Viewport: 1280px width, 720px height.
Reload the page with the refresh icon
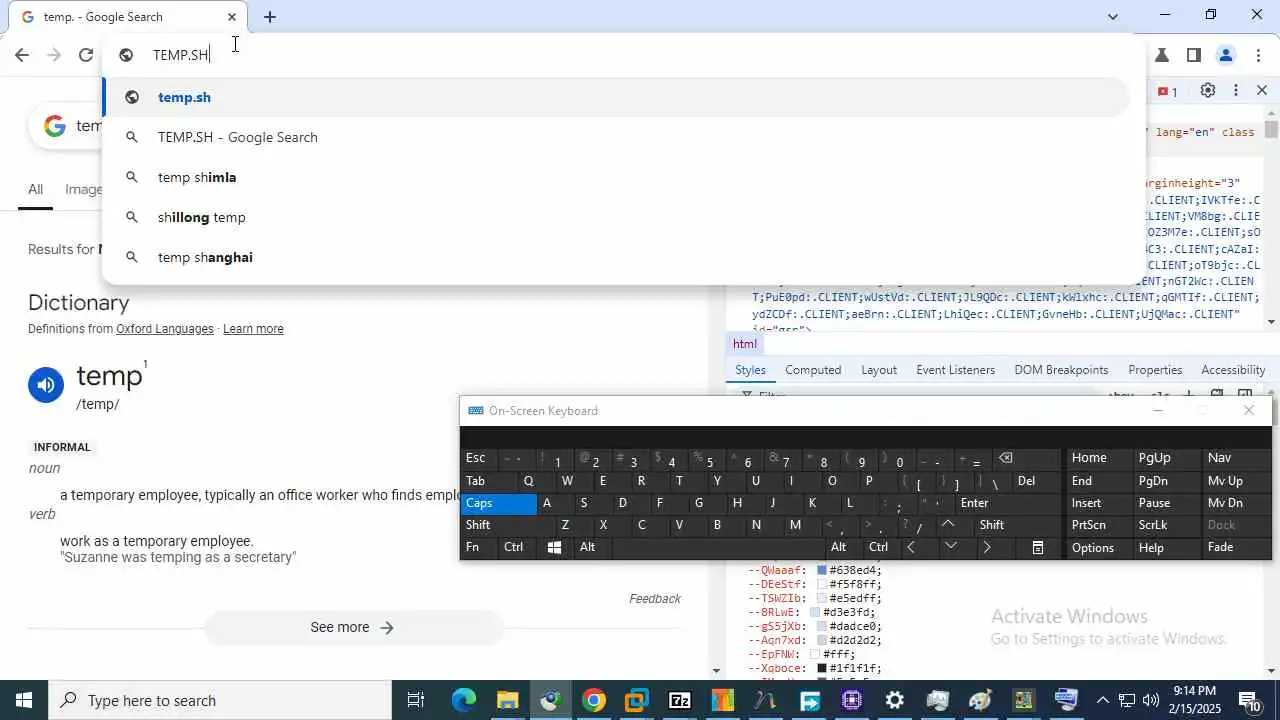point(86,55)
